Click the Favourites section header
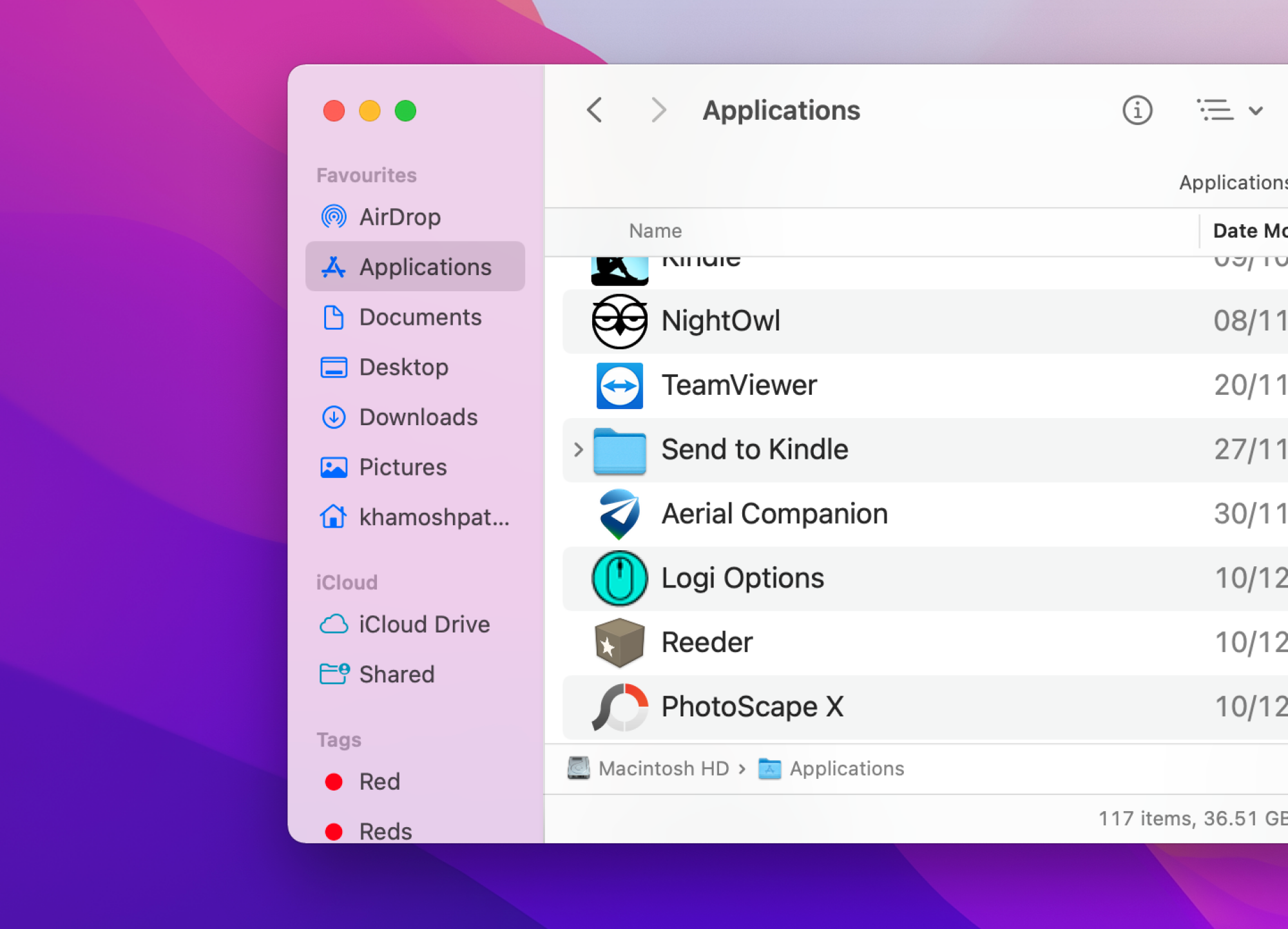Viewport: 1288px width, 929px height. point(367,175)
